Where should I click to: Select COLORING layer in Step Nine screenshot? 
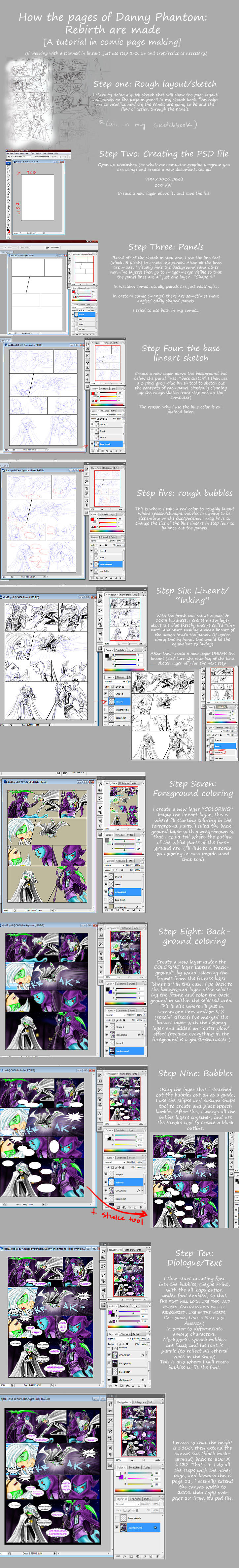(123, 1191)
